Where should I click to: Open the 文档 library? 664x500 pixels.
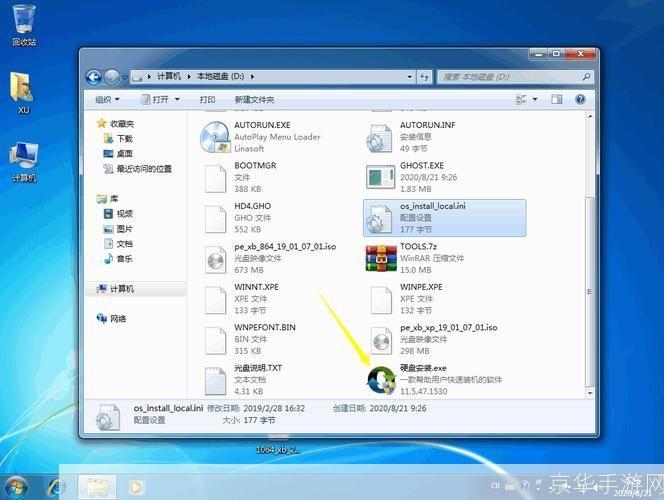(124, 243)
